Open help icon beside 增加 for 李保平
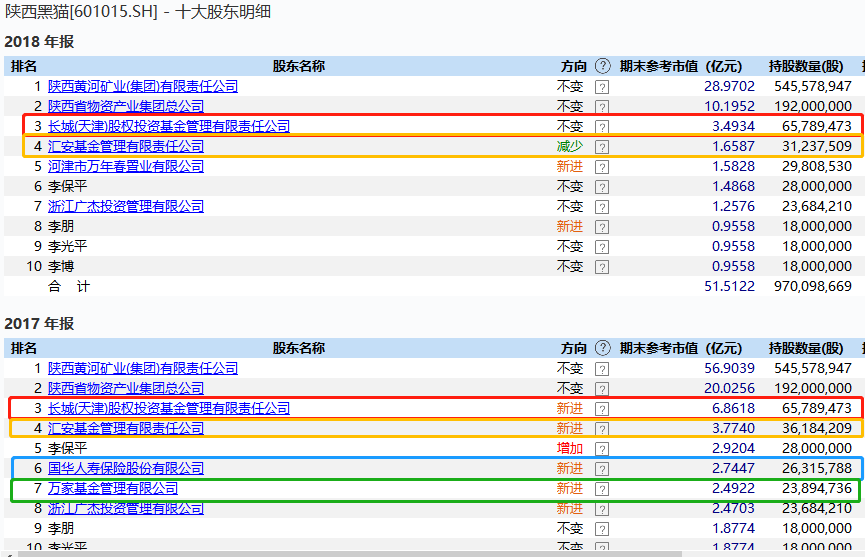This screenshot has height=557, width=865. (602, 449)
